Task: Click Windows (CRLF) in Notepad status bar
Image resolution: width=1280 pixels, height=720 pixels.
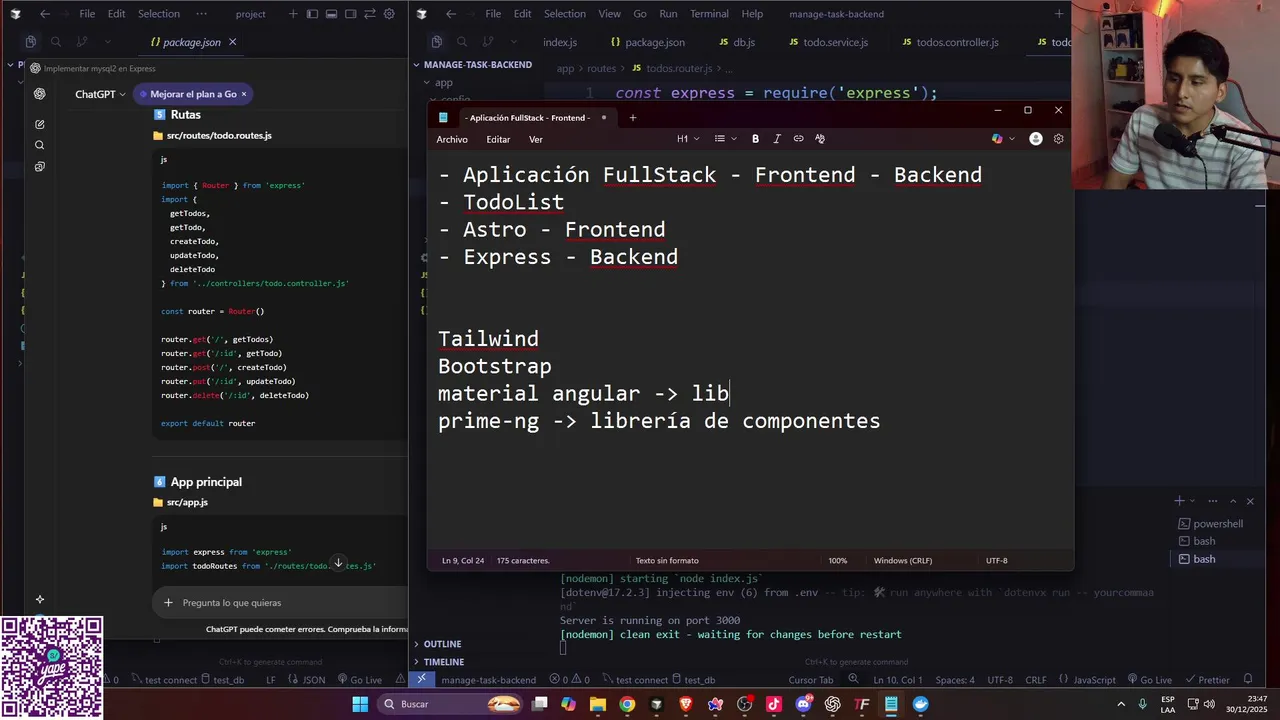Action: tap(903, 561)
